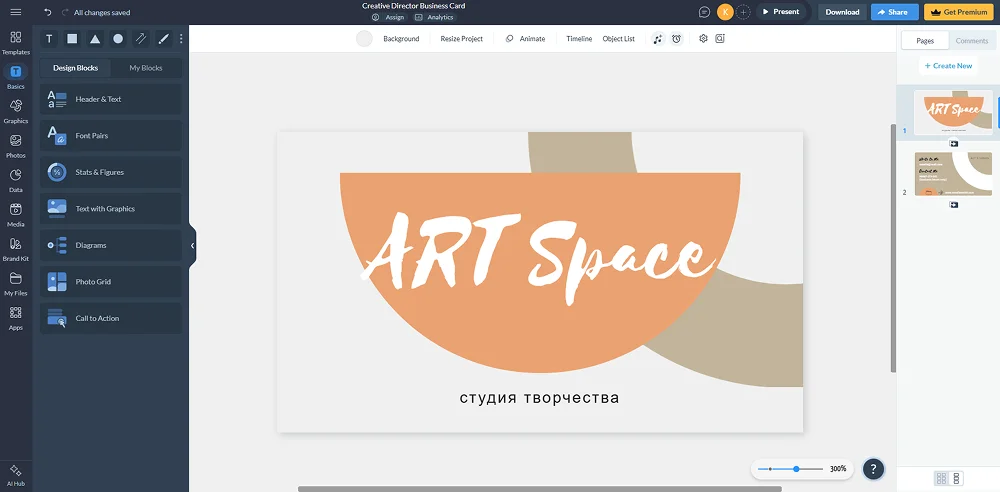This screenshot has width=1000, height=492.
Task: Switch to the Pages tab
Action: coord(925,41)
